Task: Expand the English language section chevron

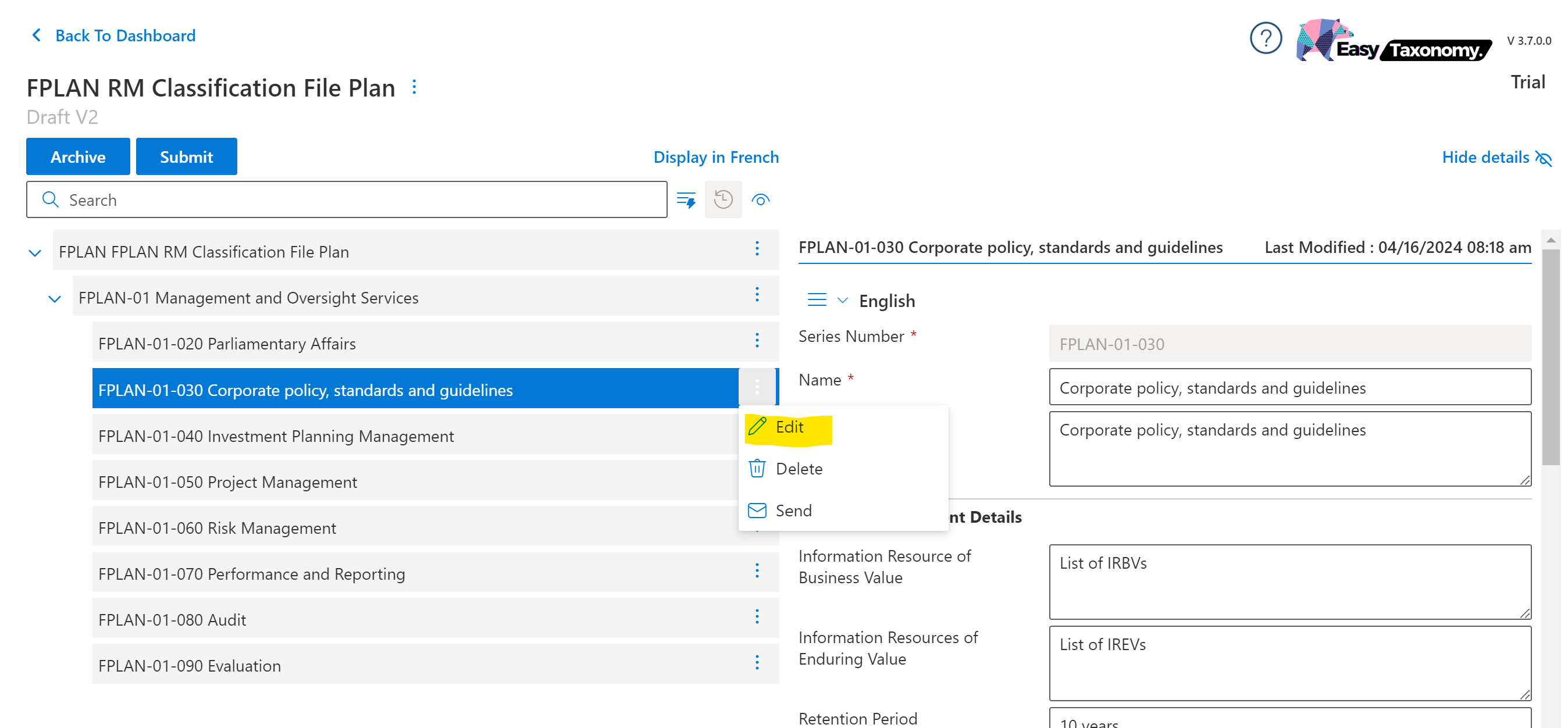Action: [842, 300]
